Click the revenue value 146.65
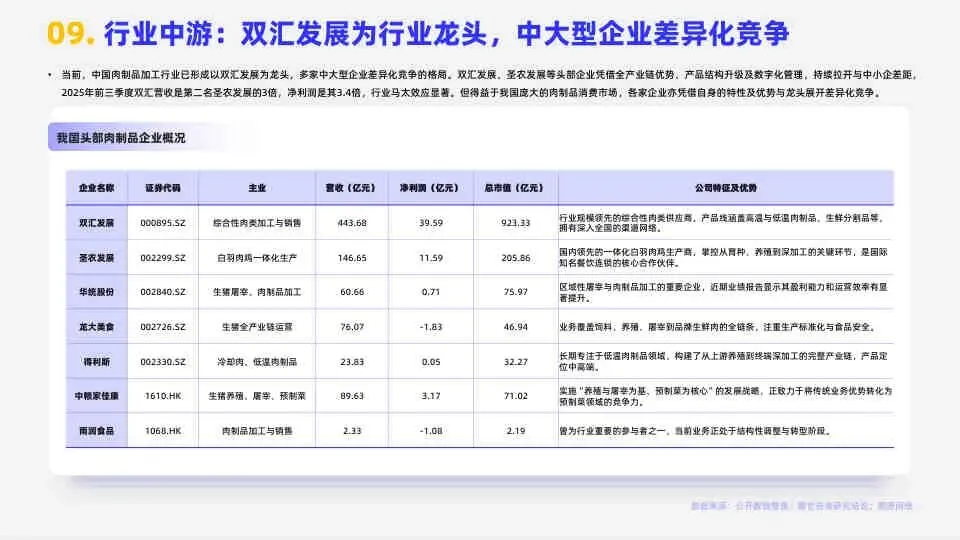The width and height of the screenshot is (960, 540). coord(352,258)
